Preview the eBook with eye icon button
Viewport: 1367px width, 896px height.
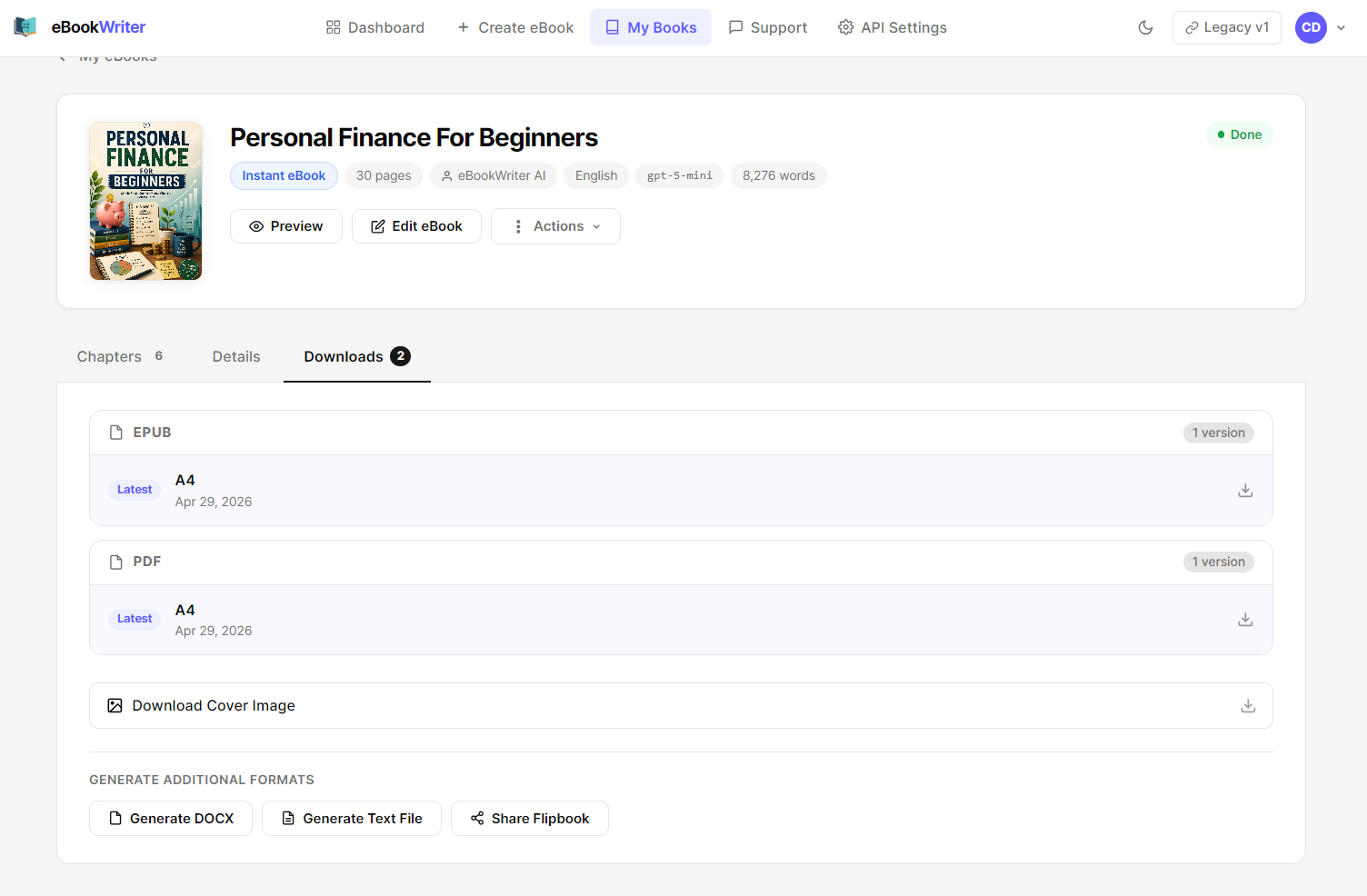[x=286, y=226]
